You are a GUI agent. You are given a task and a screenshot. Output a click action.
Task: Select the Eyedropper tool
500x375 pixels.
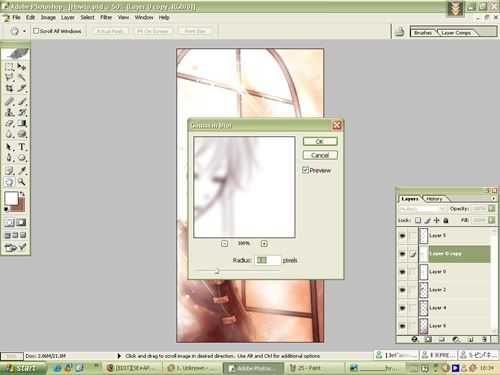pos(22,171)
